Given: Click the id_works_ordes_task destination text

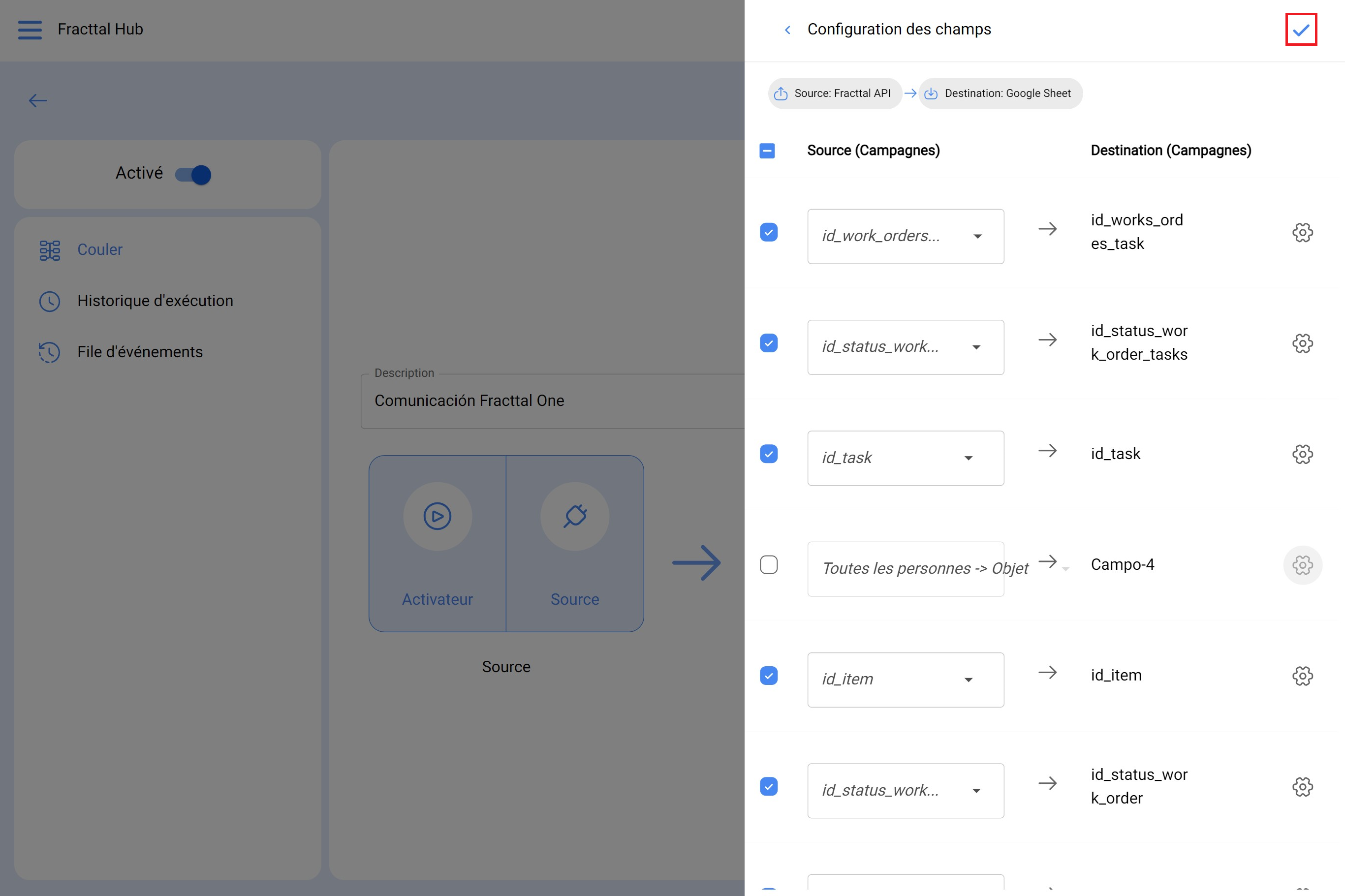Looking at the screenshot, I should click(1136, 232).
